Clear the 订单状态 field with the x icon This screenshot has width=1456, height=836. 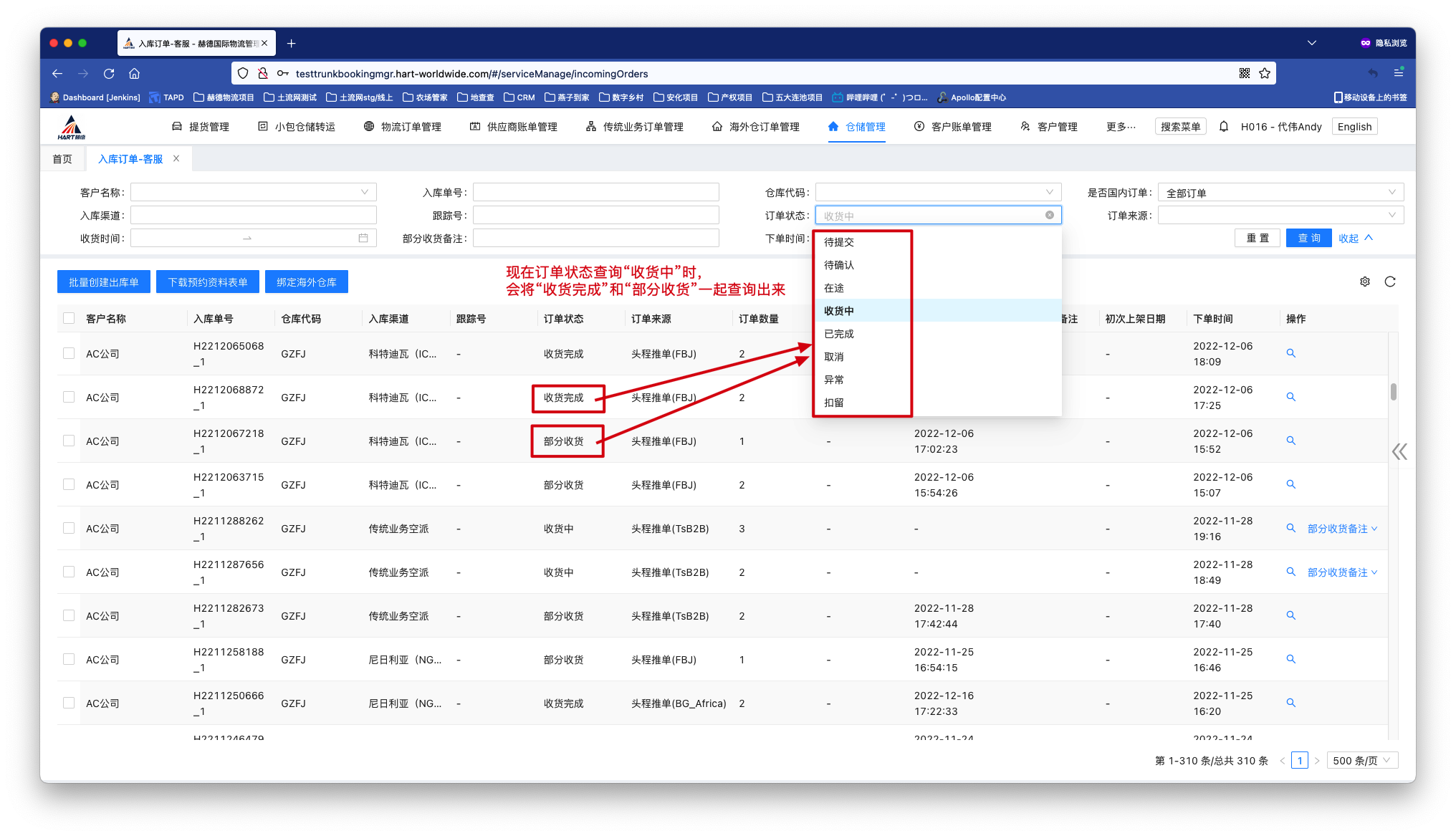pyautogui.click(x=1049, y=215)
